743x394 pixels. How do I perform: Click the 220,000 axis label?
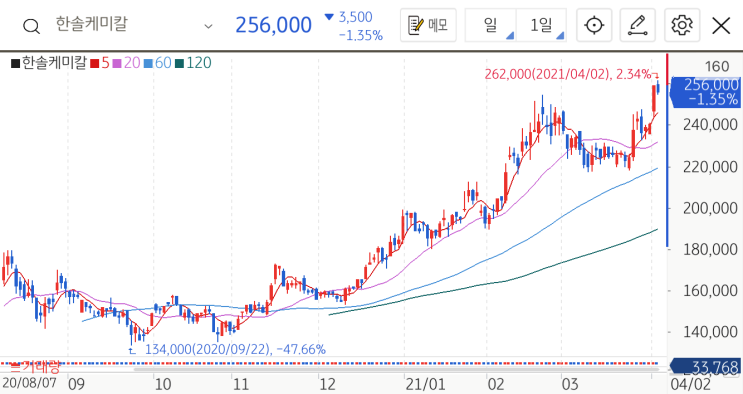pyautogui.click(x=710, y=167)
